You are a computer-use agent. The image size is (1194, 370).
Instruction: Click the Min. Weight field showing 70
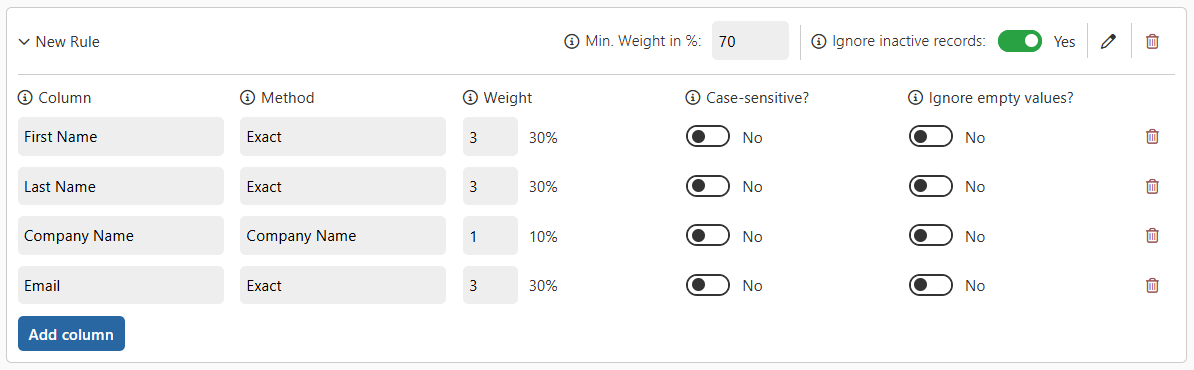click(750, 41)
